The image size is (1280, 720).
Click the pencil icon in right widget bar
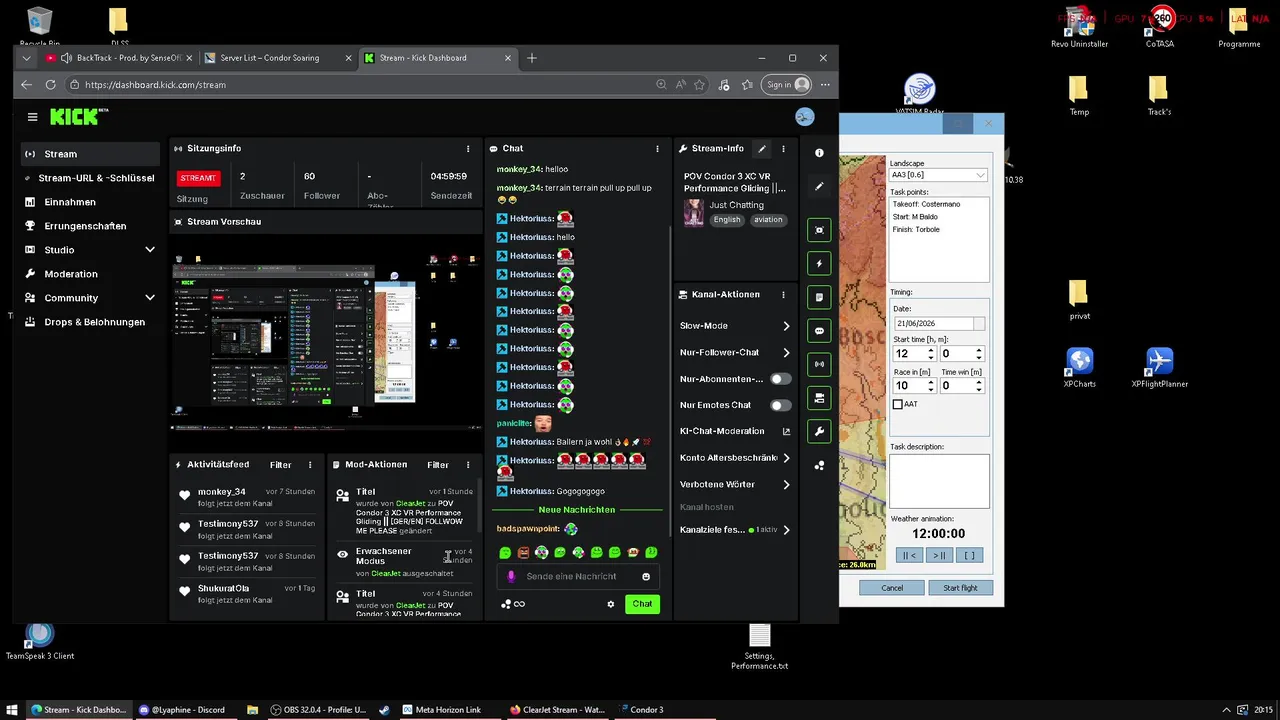819,186
